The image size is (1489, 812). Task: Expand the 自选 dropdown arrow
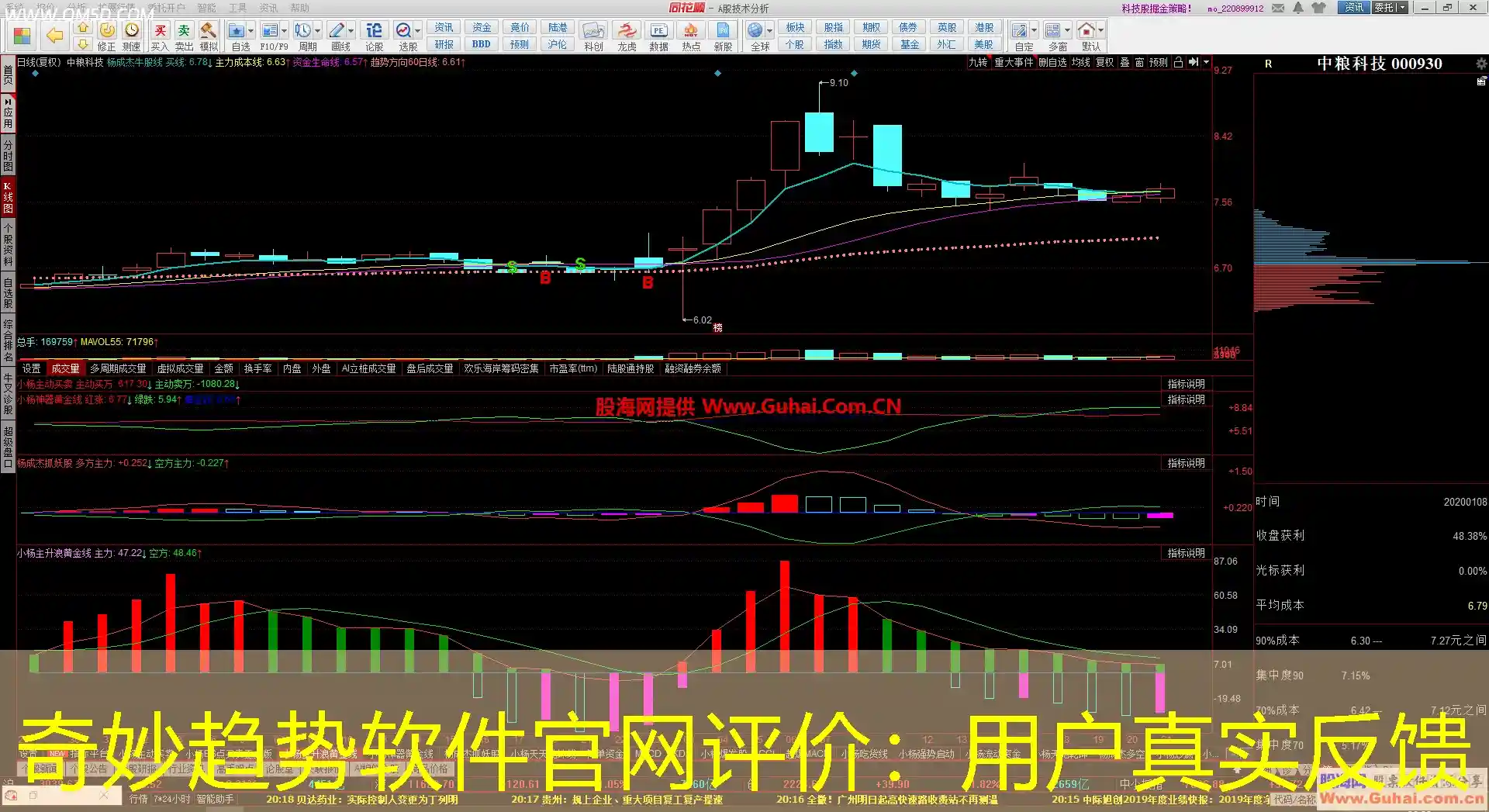click(250, 31)
